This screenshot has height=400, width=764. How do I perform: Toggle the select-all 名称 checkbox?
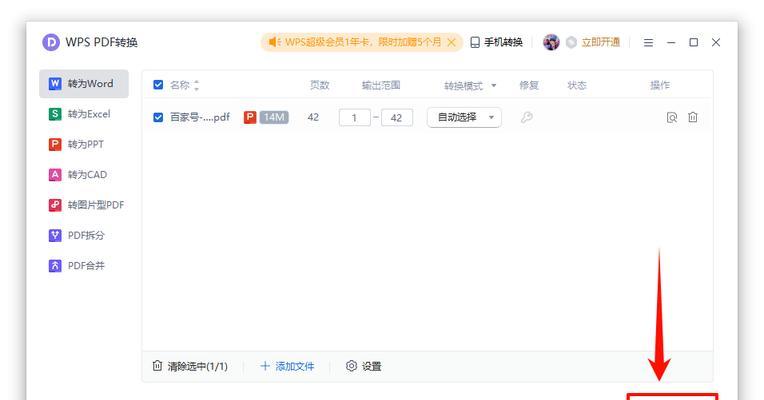[x=158, y=85]
